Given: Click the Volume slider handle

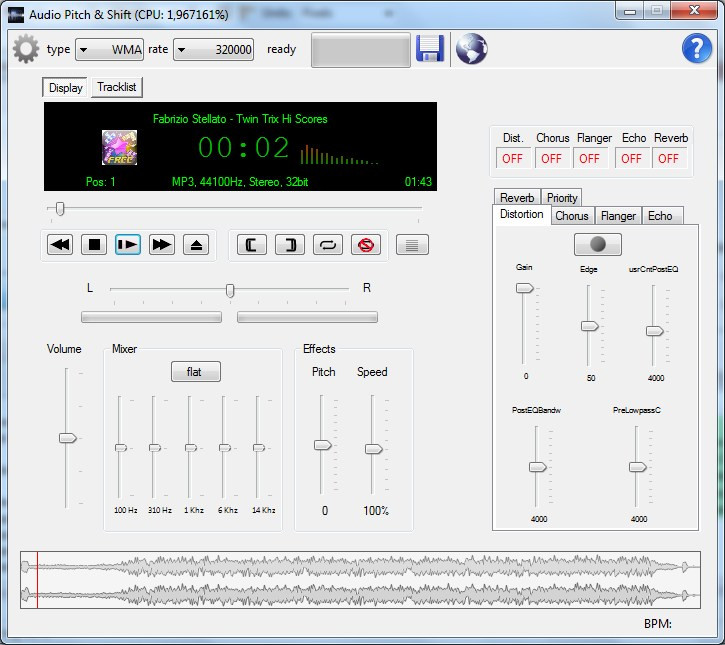Looking at the screenshot, I should coord(68,438).
